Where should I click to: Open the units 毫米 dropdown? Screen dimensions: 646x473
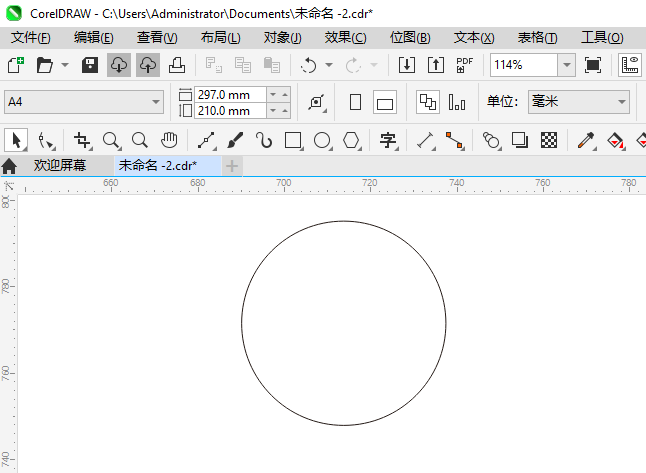point(579,102)
